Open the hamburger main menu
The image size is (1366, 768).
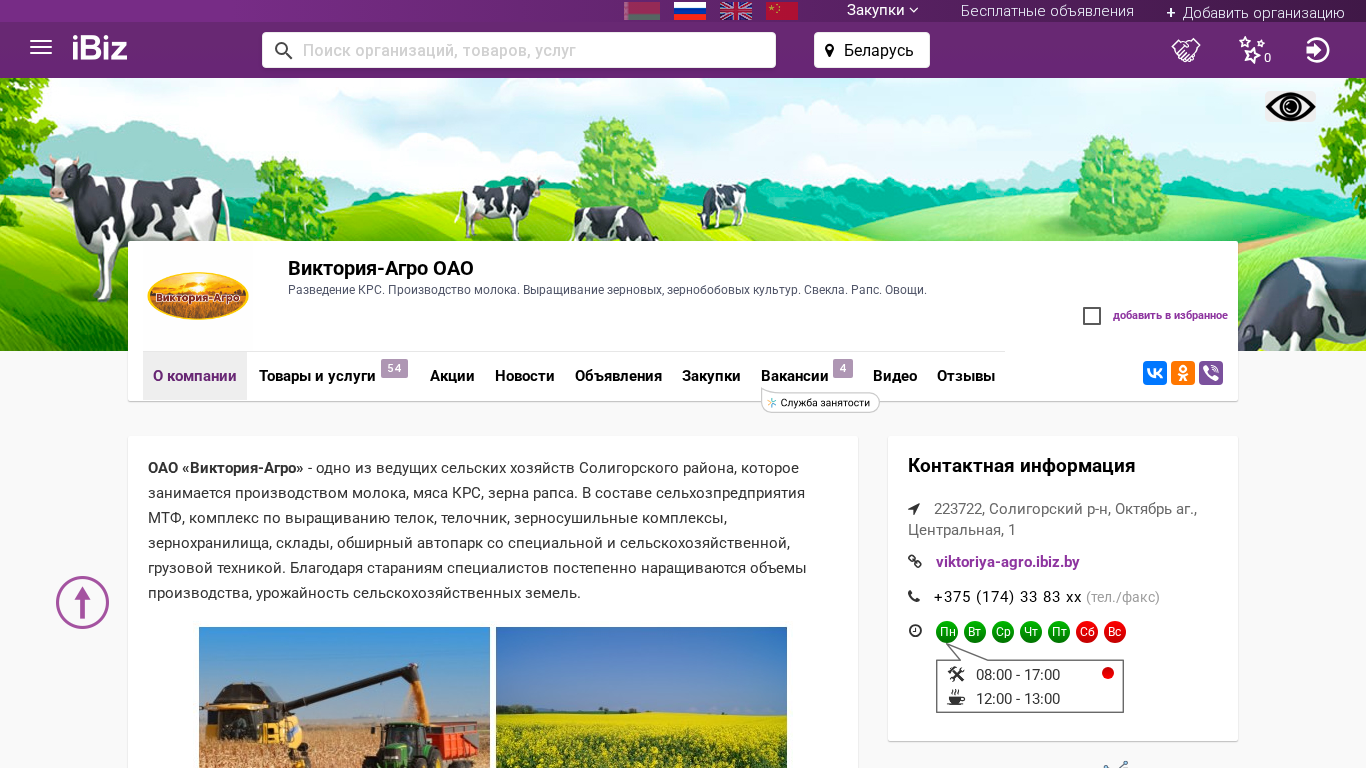pyautogui.click(x=41, y=48)
